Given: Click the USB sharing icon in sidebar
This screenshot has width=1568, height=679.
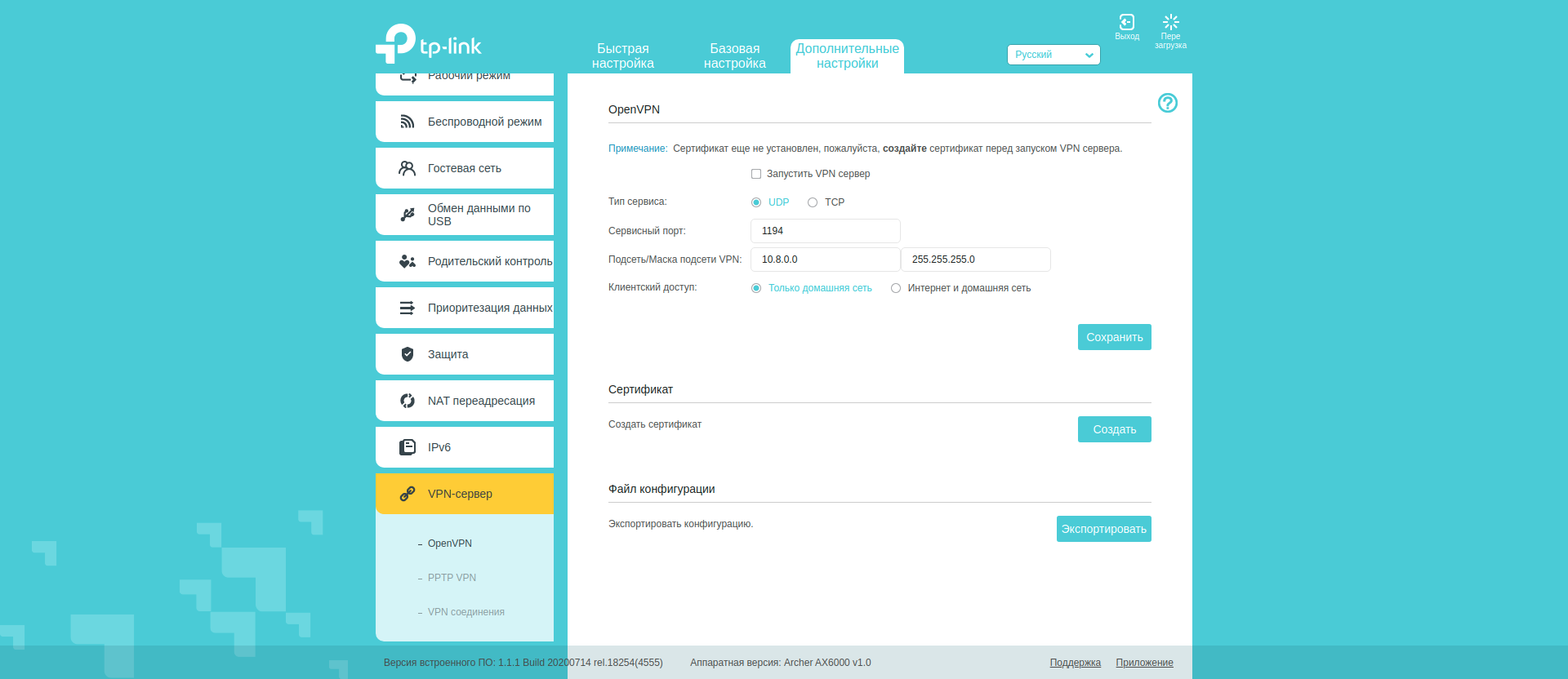Looking at the screenshot, I should coord(407,215).
